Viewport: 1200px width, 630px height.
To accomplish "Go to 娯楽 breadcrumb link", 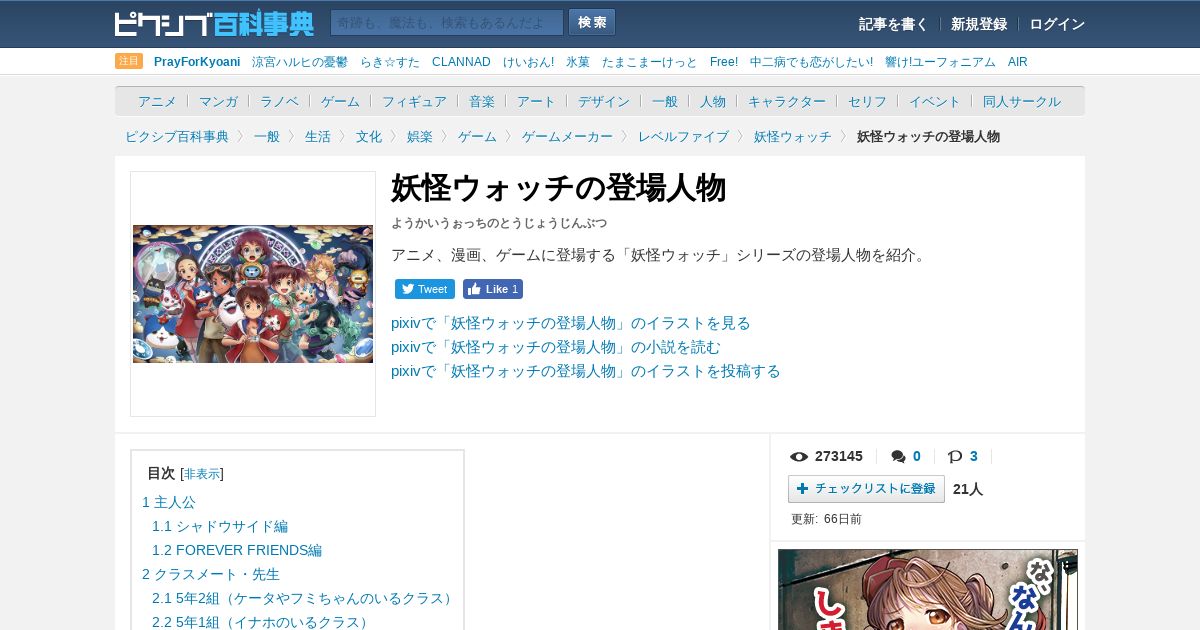I will coord(420,137).
